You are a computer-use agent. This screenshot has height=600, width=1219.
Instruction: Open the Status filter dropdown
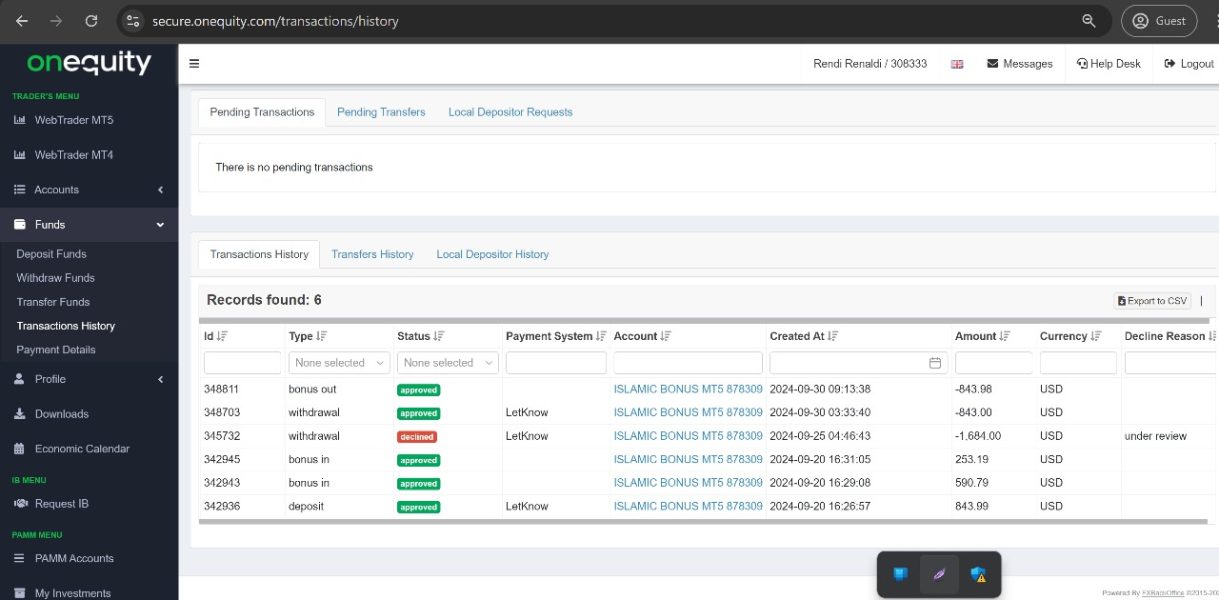click(448, 363)
